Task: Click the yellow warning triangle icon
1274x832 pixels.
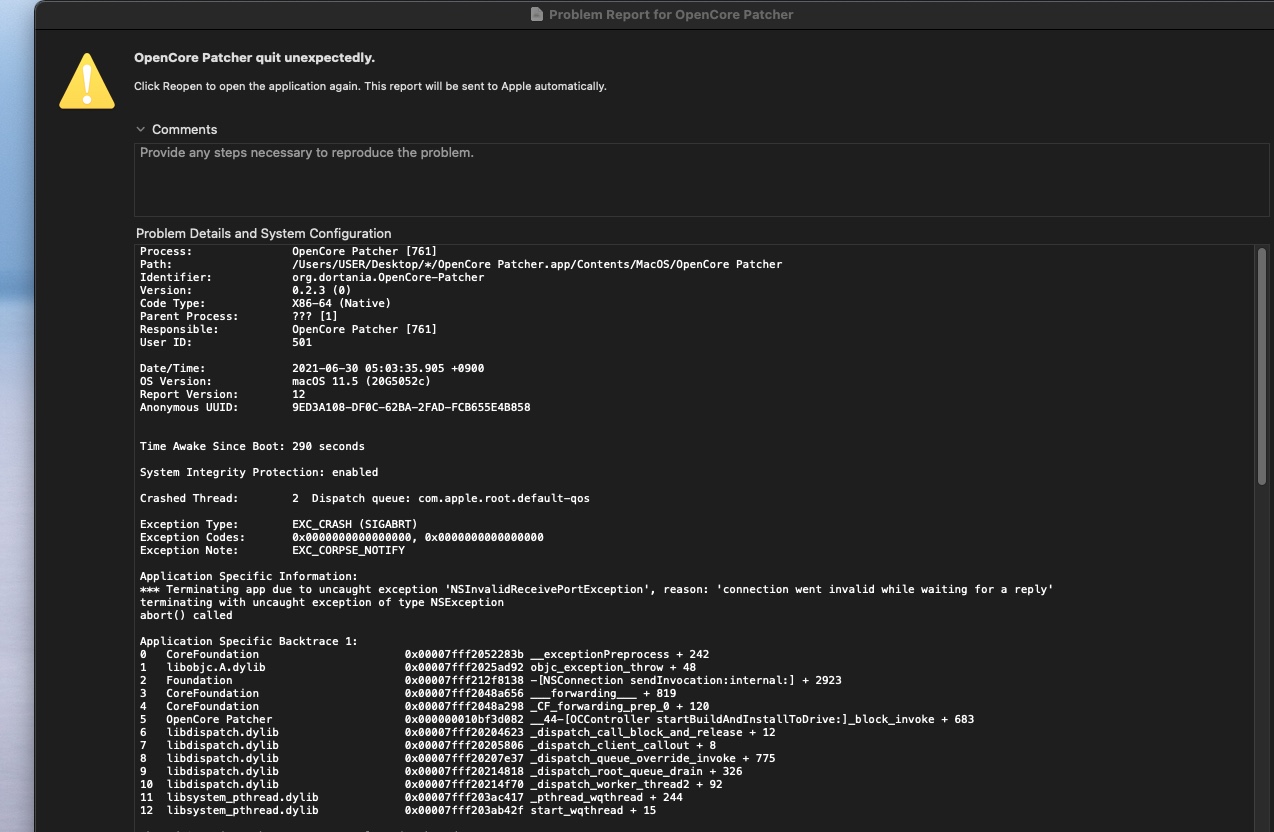Action: (87, 81)
